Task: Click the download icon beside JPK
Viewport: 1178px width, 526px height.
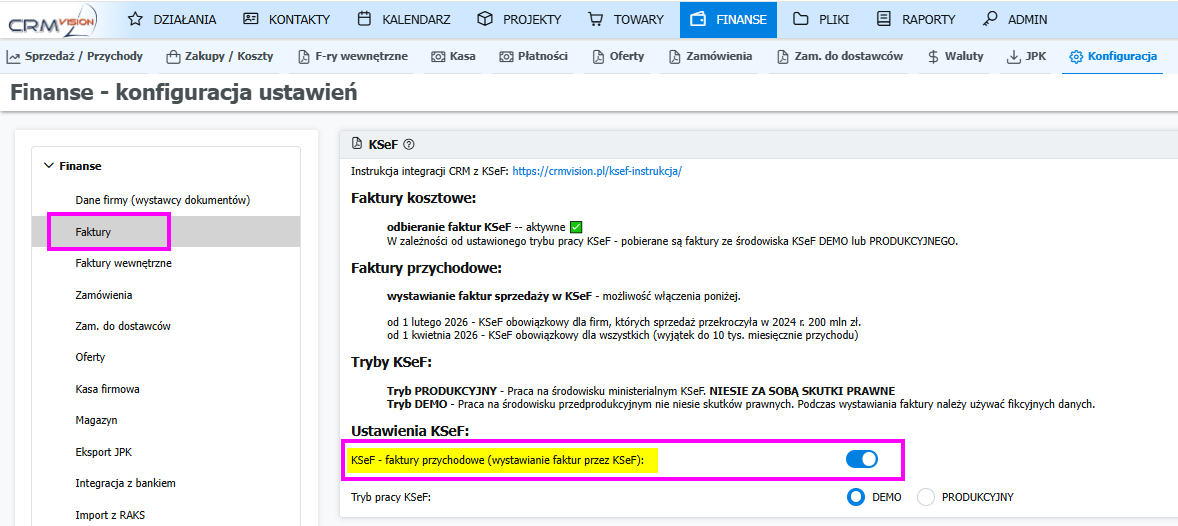Action: [1014, 56]
